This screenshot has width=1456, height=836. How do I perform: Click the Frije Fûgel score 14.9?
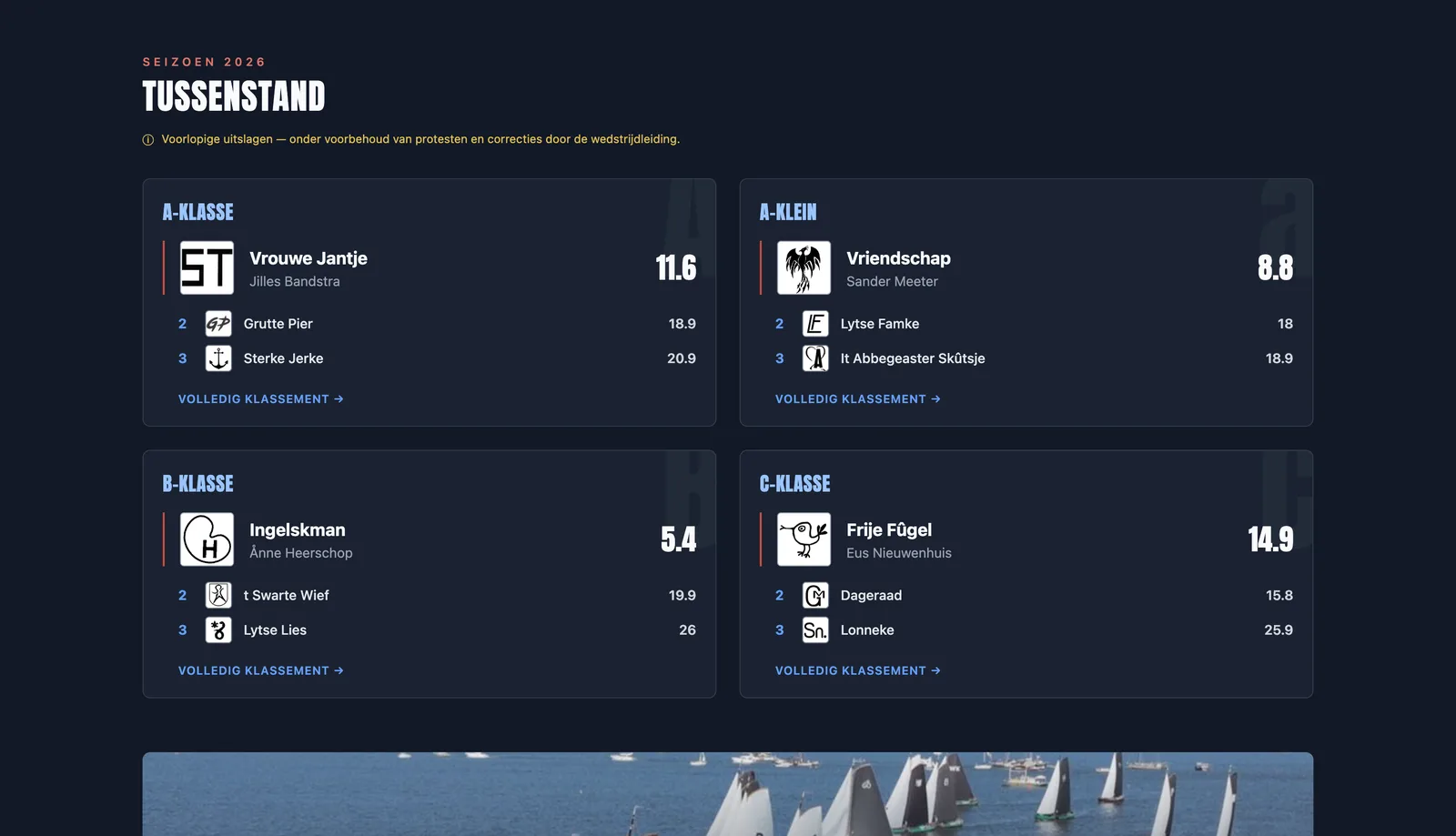point(1270,539)
